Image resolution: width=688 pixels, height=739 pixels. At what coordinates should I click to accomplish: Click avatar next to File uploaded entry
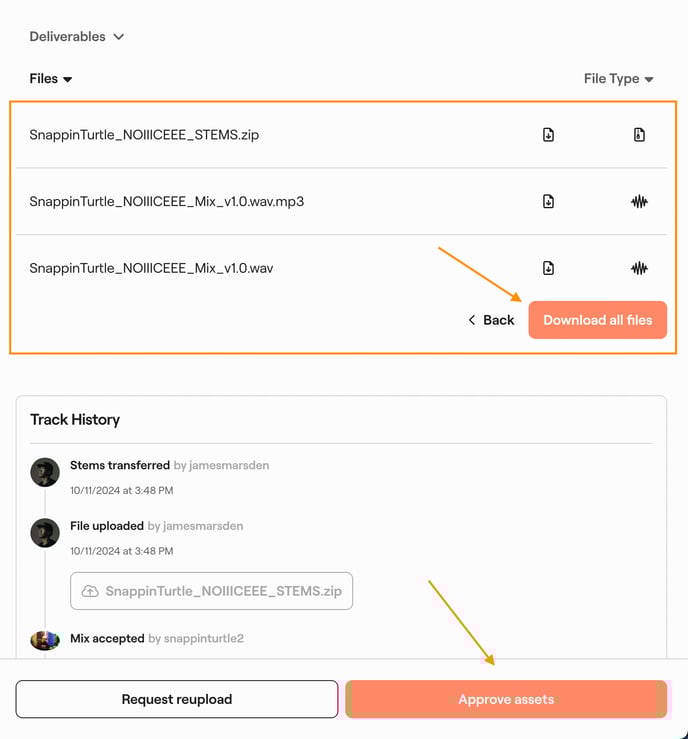45,532
